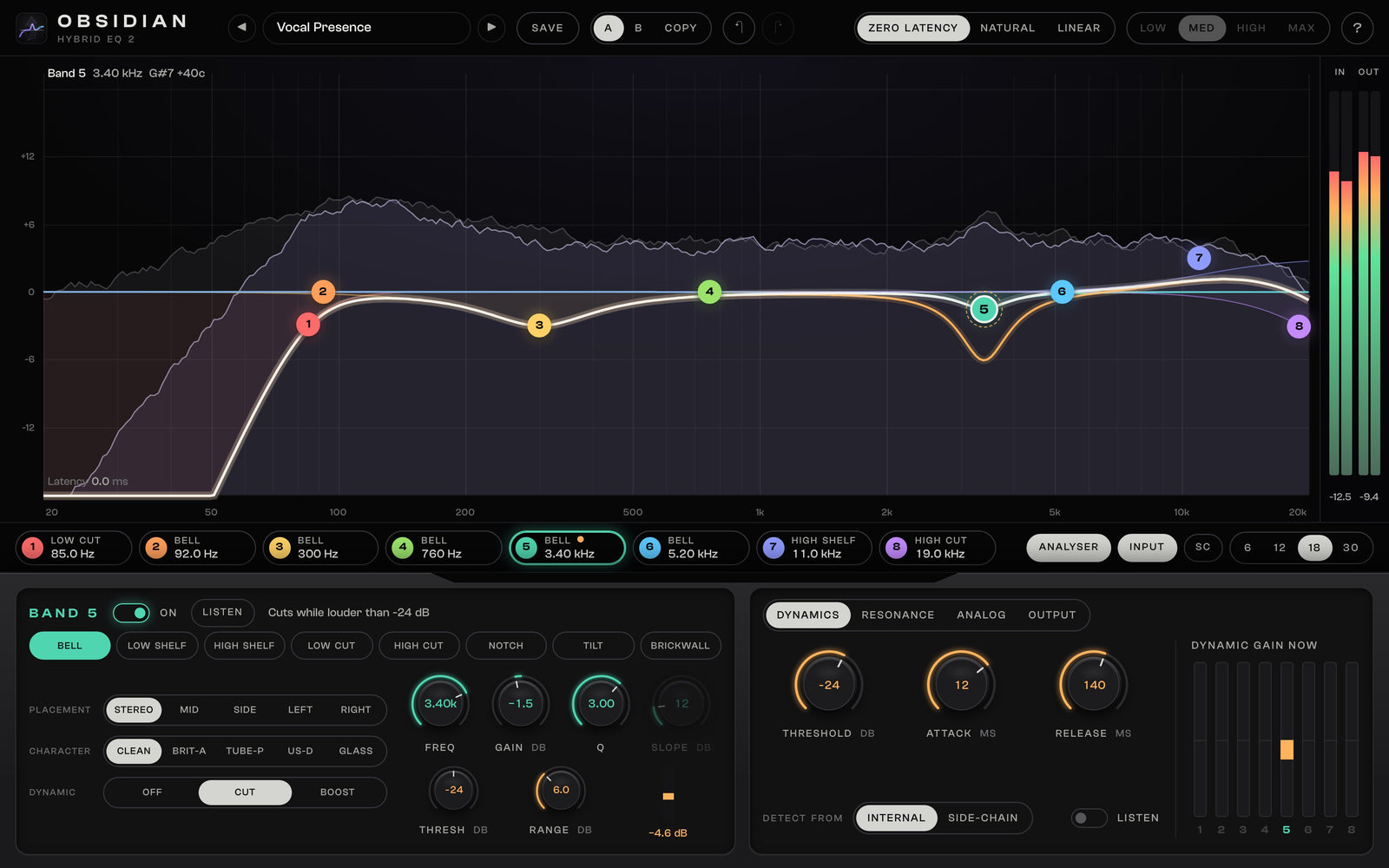Open the help question mark
This screenshot has width=1389, height=868.
point(1357,28)
